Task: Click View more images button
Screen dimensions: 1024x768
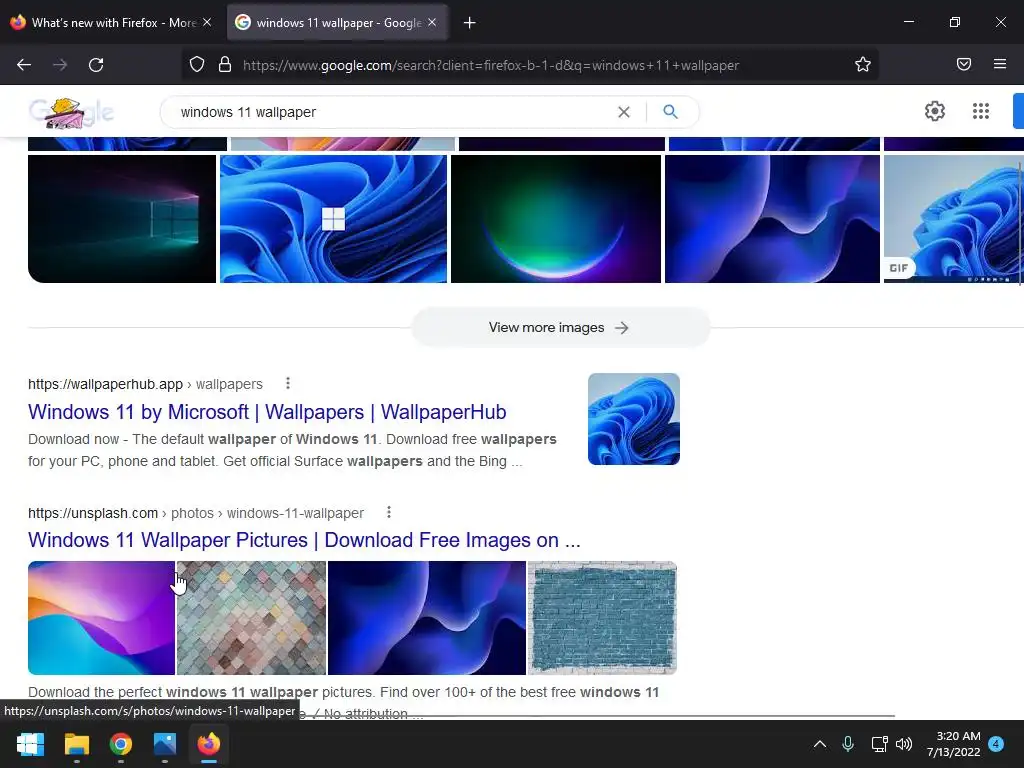Action: point(560,327)
